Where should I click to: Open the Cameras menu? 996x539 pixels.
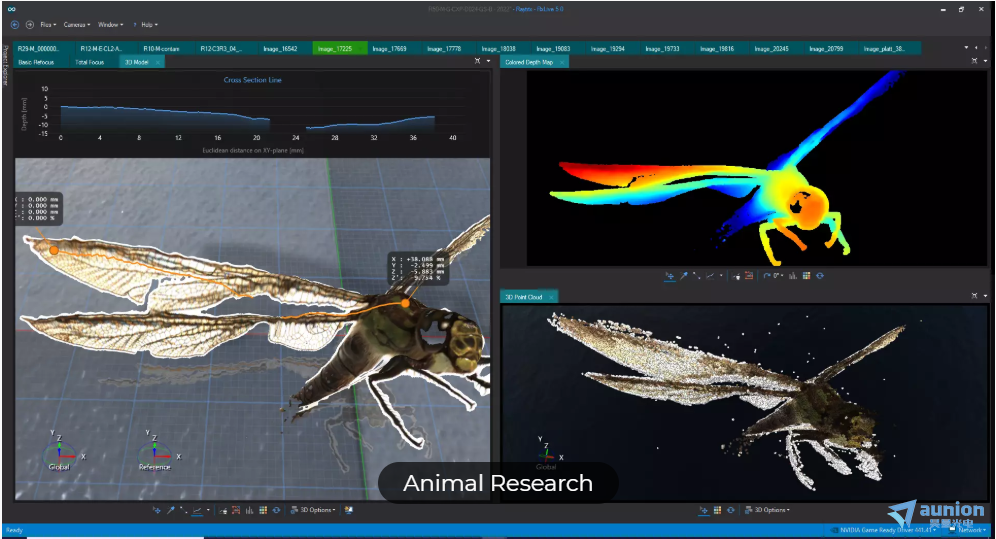77,25
